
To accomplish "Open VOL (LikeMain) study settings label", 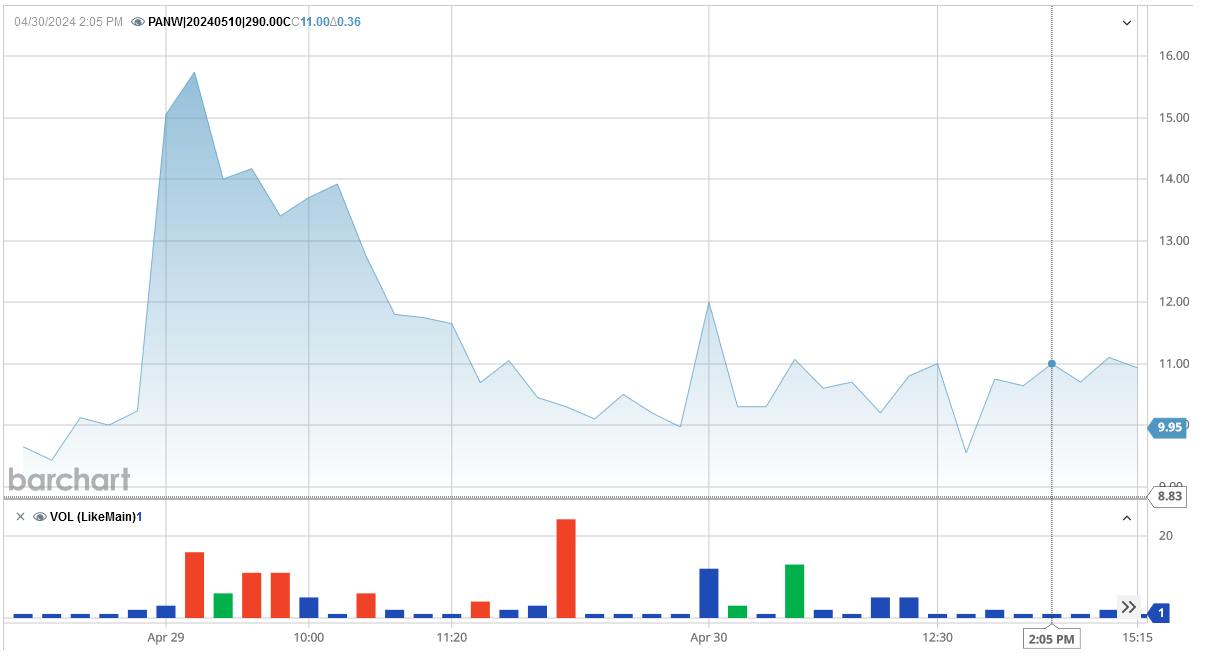I will click(x=92, y=517).
